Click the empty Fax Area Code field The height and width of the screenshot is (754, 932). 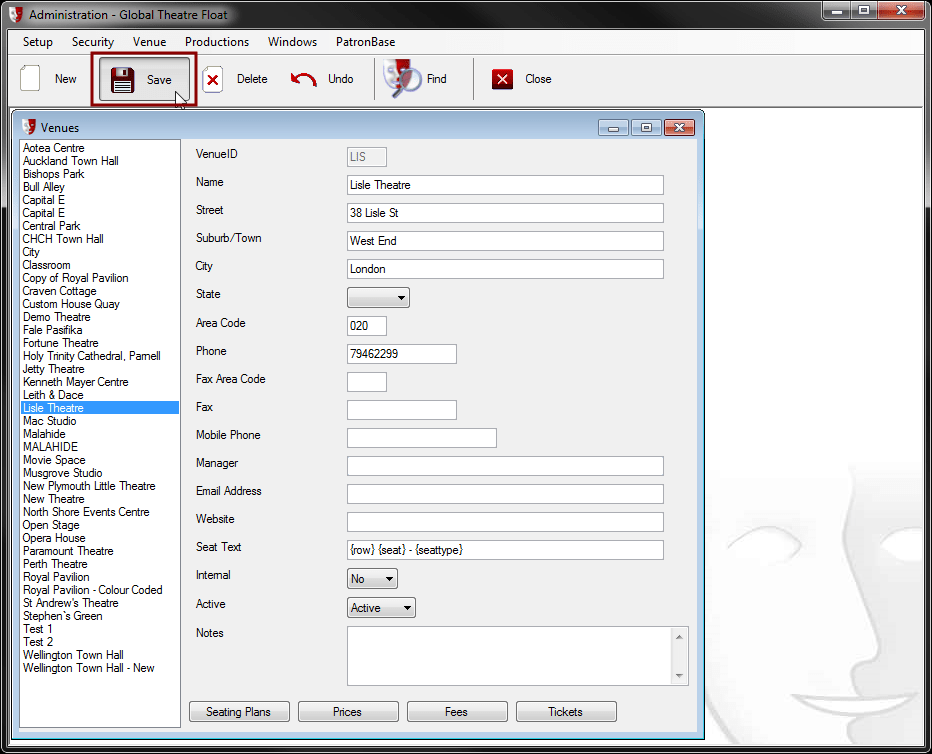tap(367, 381)
